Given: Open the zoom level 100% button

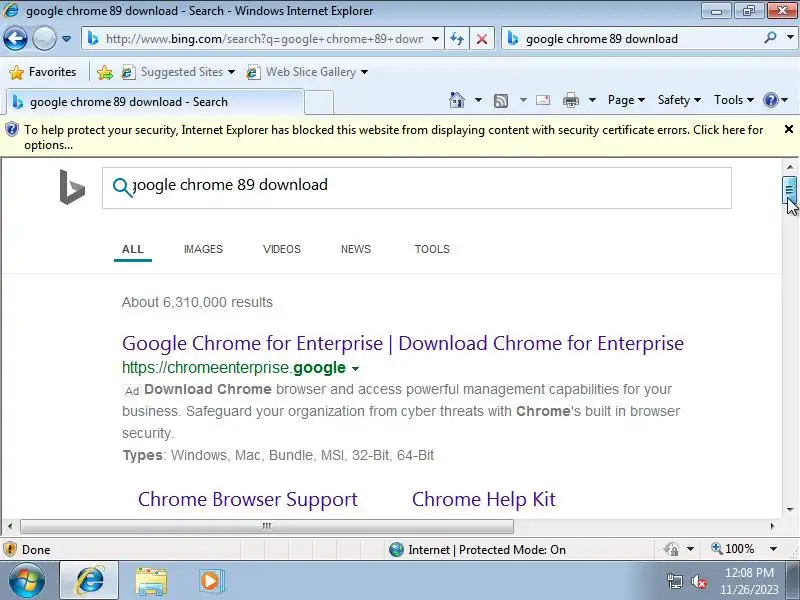Looking at the screenshot, I should click(x=732, y=549).
